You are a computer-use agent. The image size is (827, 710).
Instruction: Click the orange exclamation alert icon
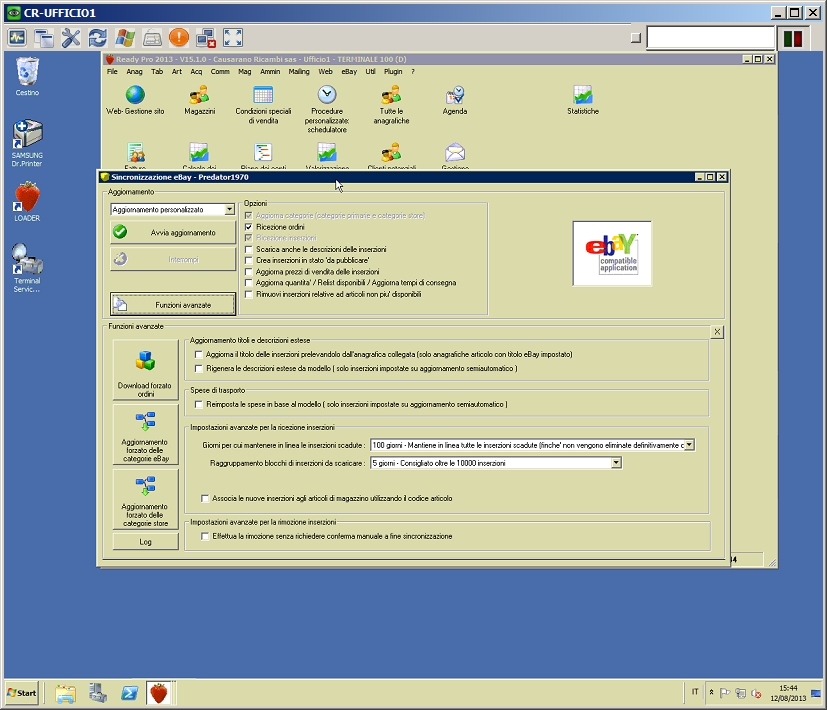pos(179,37)
